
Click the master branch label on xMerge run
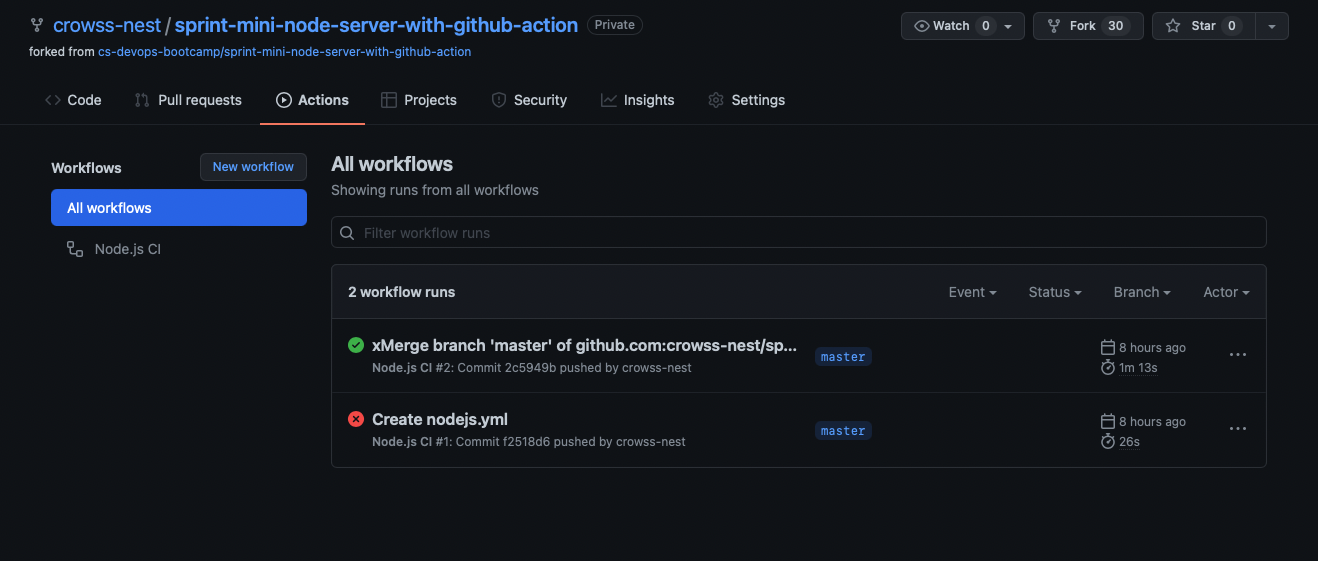pyautogui.click(x=843, y=356)
